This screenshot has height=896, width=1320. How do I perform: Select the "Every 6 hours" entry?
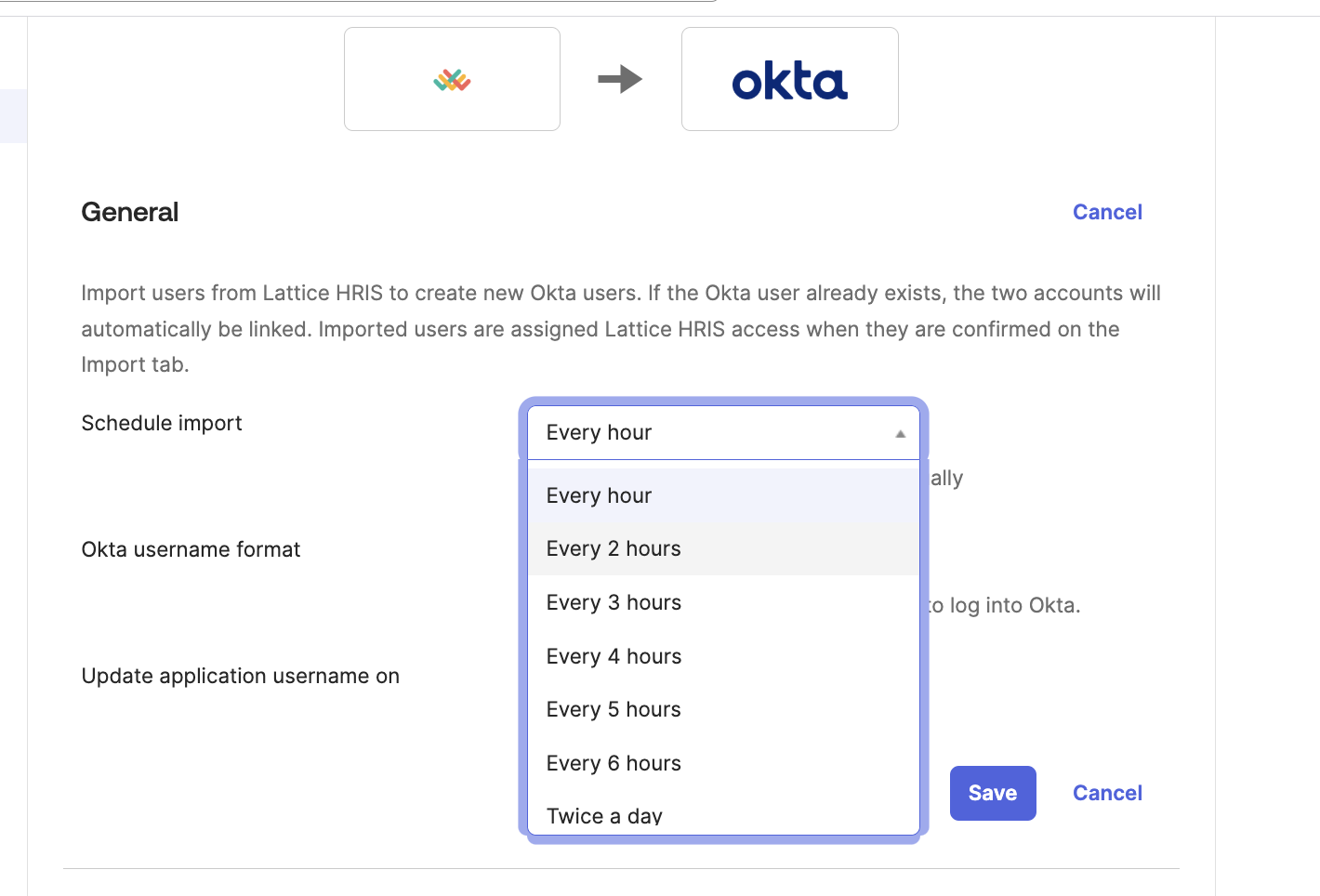(x=723, y=763)
